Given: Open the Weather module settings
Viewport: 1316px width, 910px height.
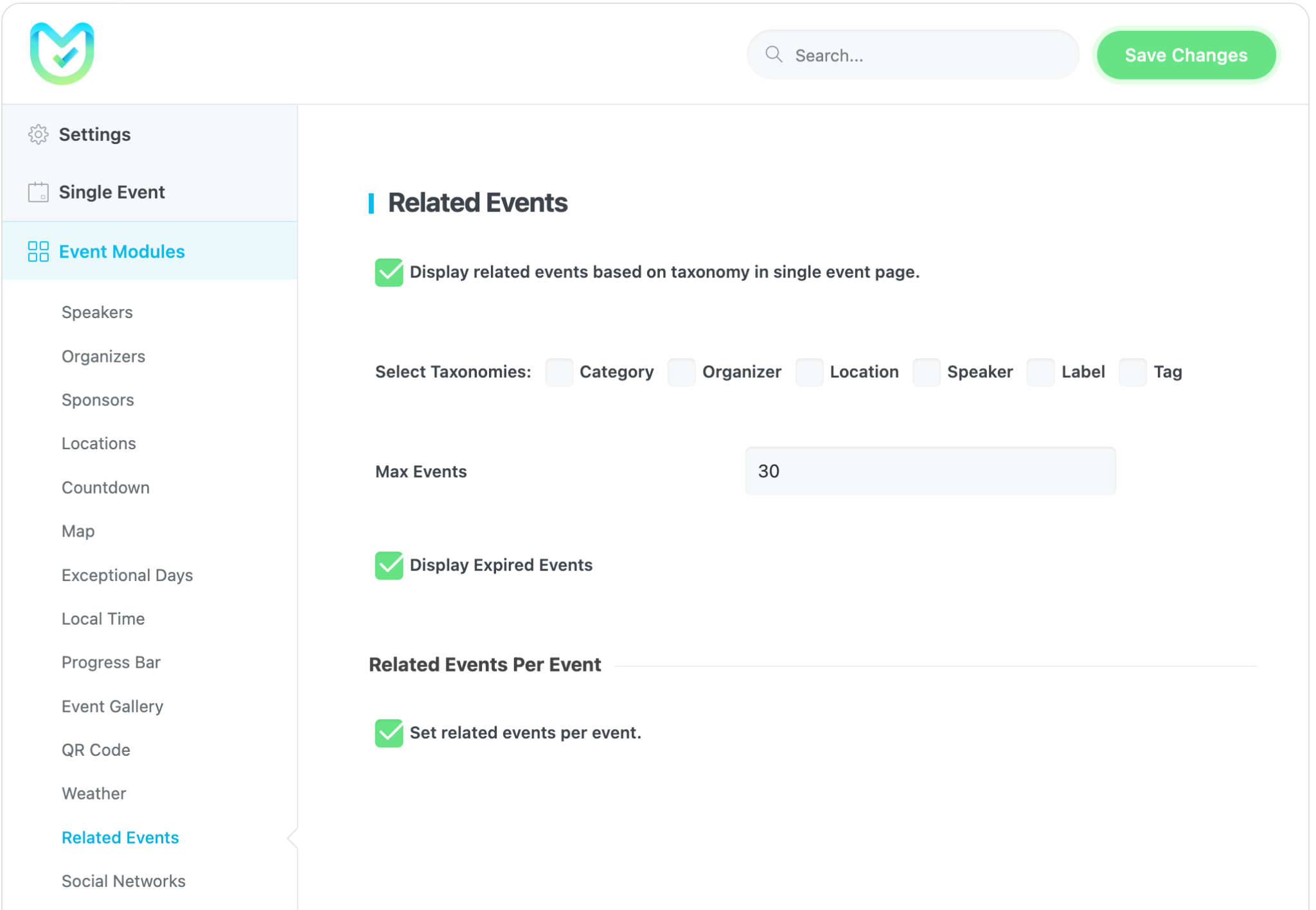Looking at the screenshot, I should point(94,793).
